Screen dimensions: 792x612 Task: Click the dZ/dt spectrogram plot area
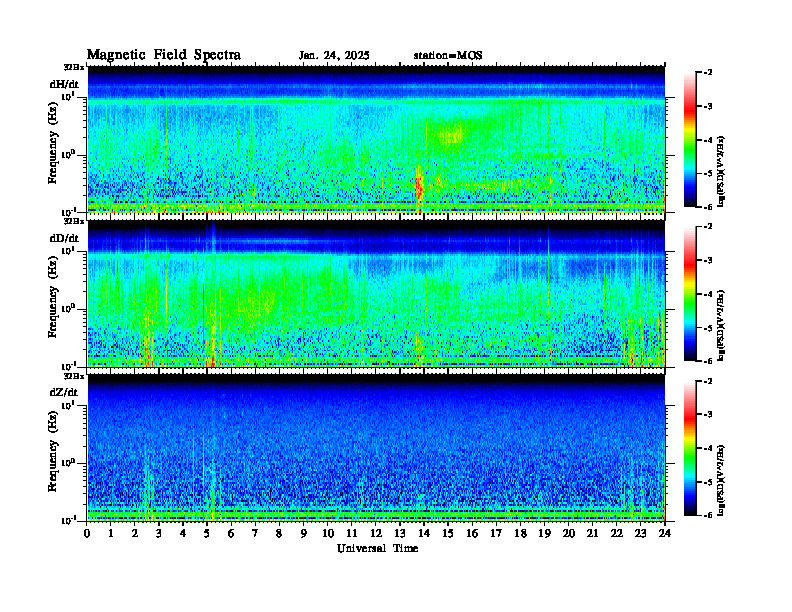[376, 448]
